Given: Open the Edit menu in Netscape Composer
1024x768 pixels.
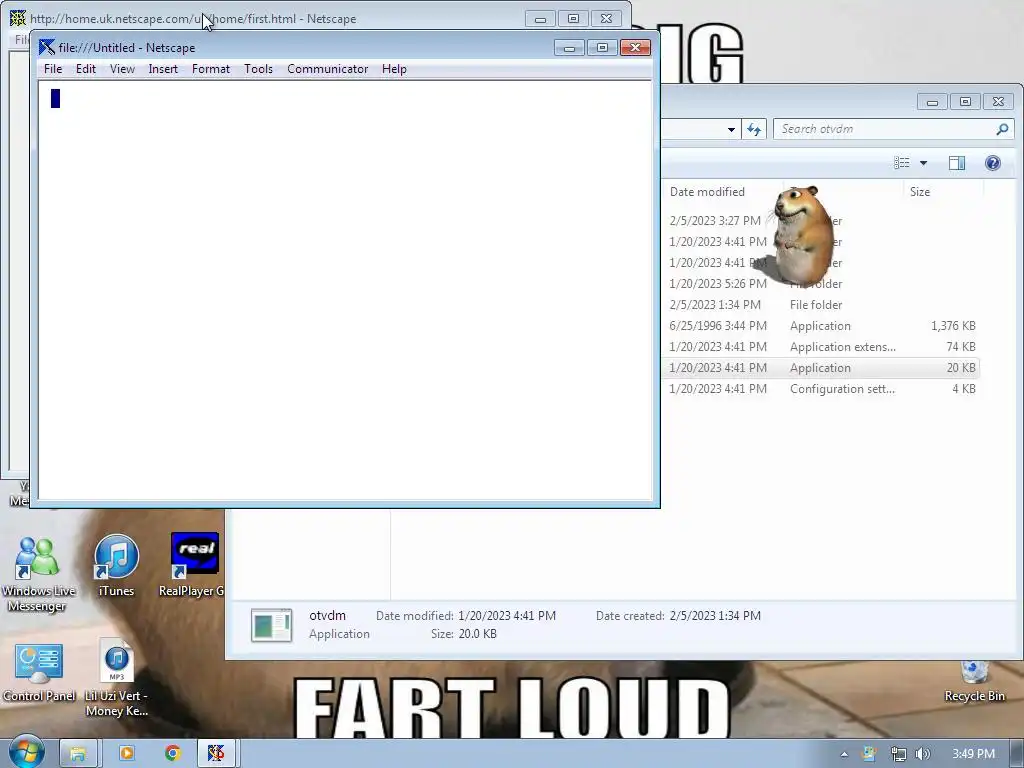Looking at the screenshot, I should (86, 69).
